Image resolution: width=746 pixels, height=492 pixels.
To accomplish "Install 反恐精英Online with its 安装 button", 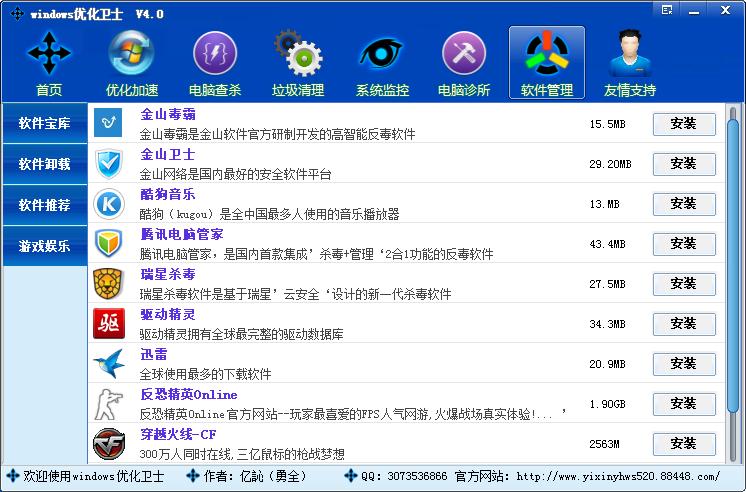I will [x=684, y=403].
